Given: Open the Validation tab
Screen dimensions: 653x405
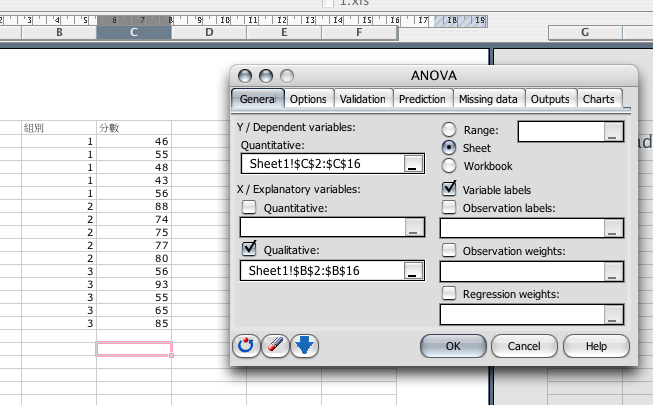Looking at the screenshot, I should click(363, 99).
